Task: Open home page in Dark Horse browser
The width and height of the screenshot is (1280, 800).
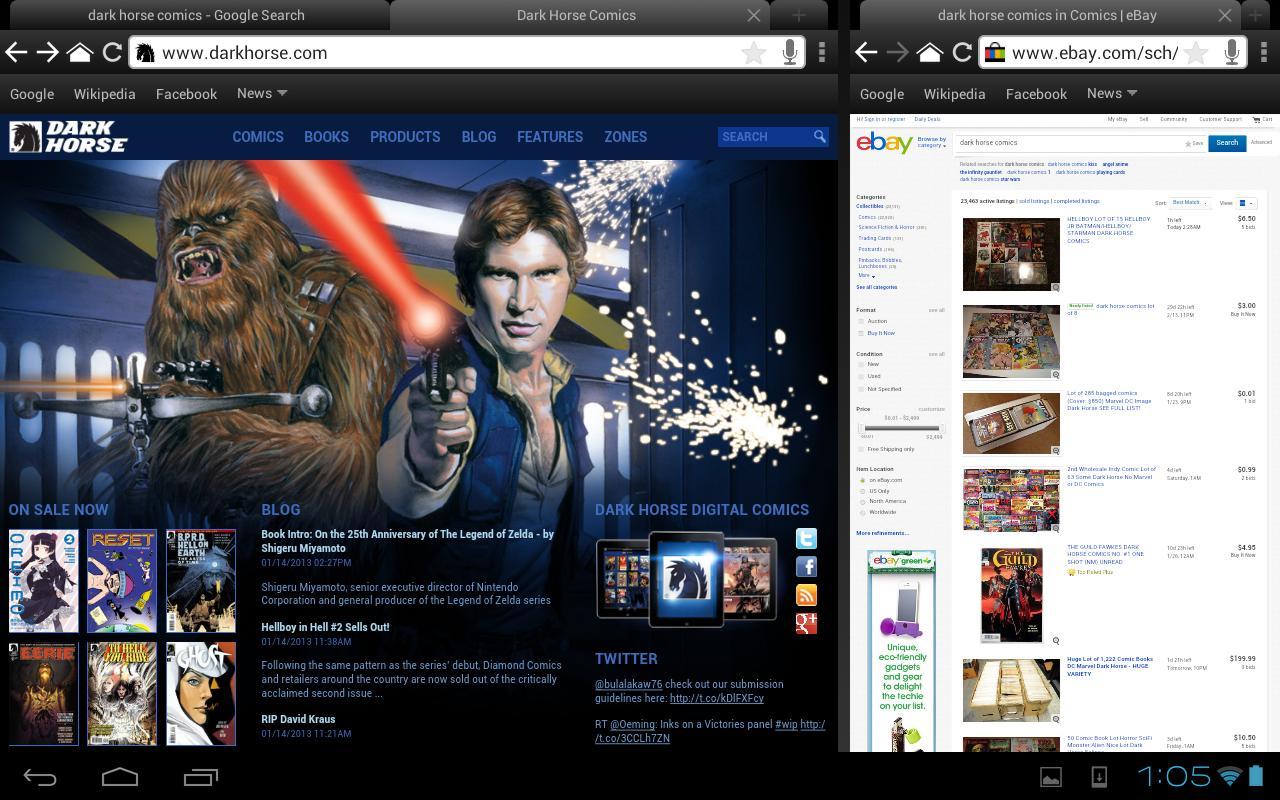Action: [x=80, y=53]
